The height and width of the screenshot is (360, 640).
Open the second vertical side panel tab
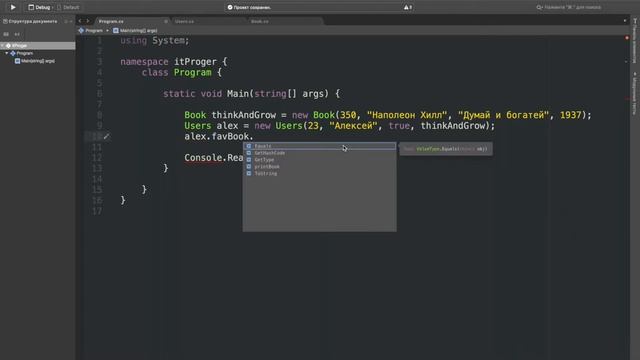point(635,93)
